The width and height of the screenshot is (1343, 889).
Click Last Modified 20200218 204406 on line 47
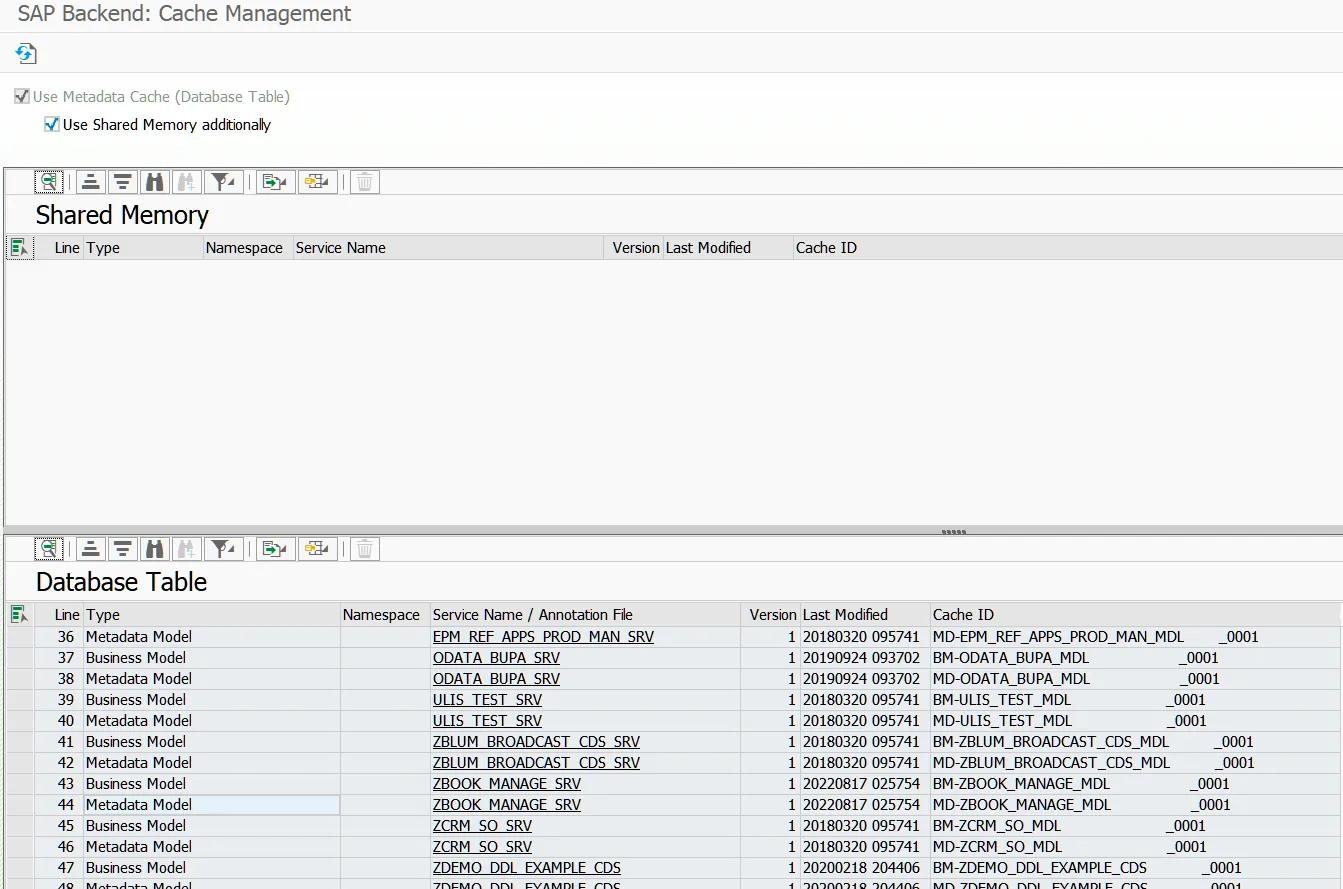pyautogui.click(x=865, y=868)
